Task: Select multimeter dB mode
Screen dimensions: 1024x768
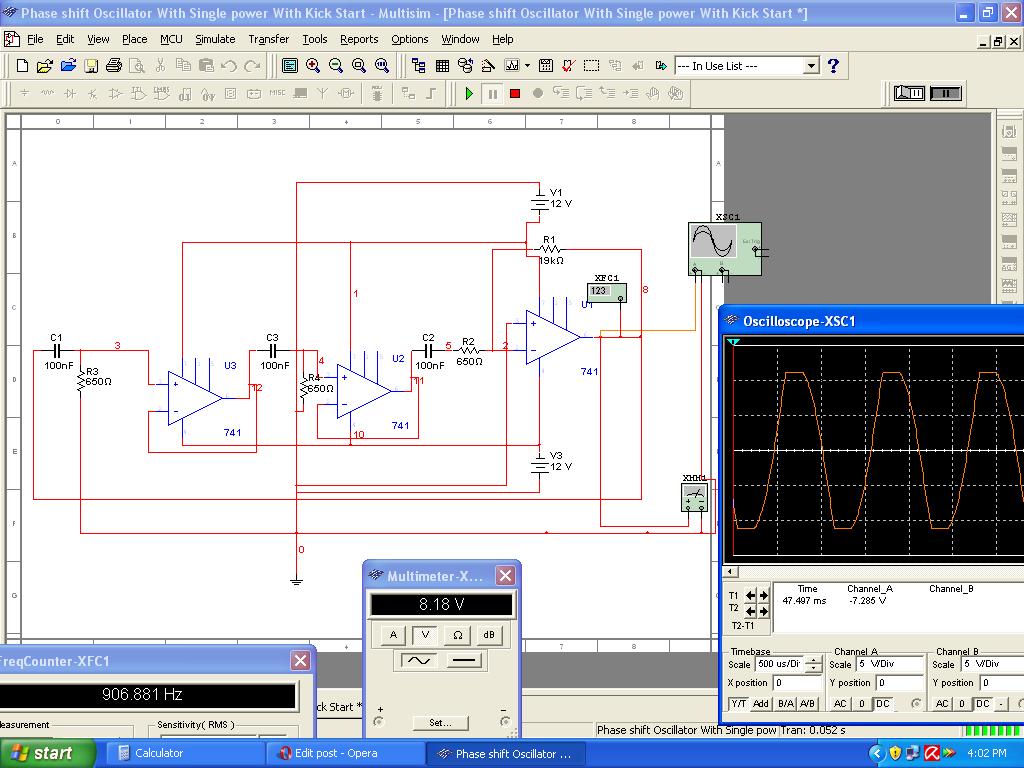Action: (x=489, y=635)
